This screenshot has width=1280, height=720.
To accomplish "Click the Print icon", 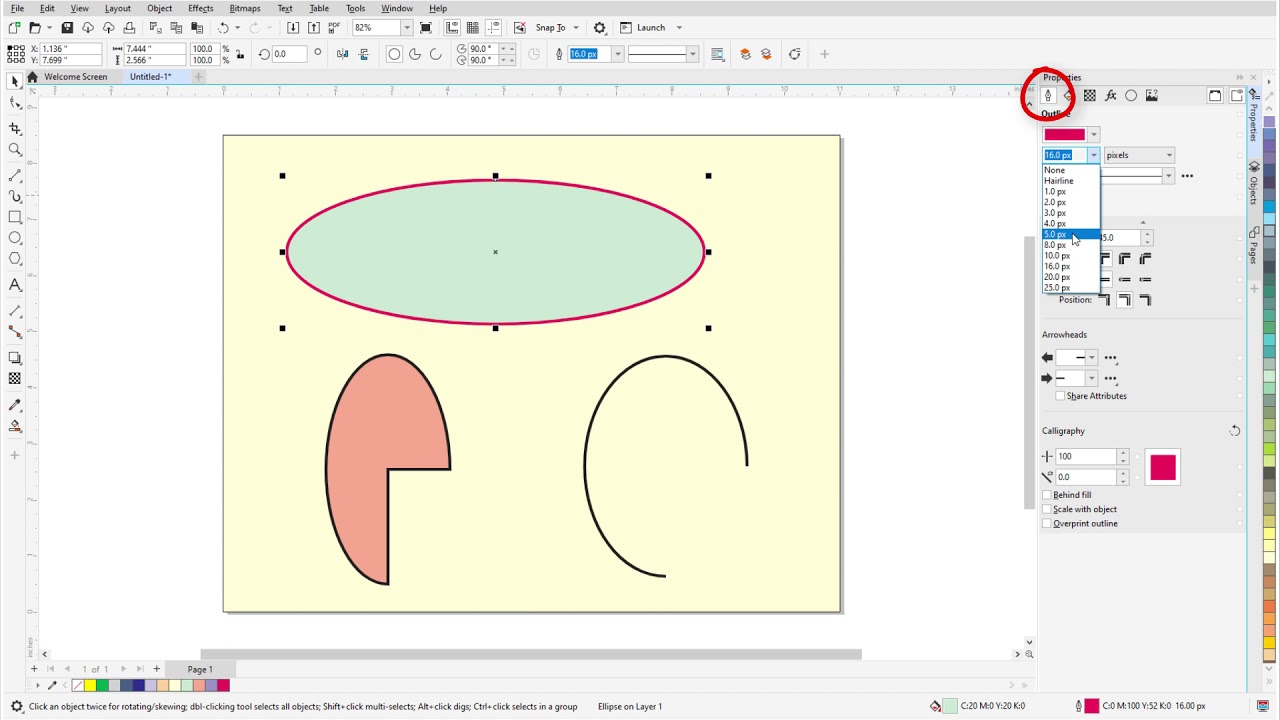I will point(129,28).
